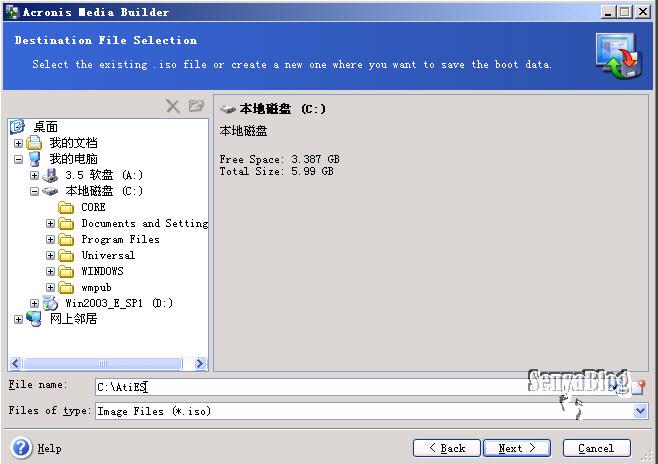Click the 3.5 floppy drive icon

[50, 175]
